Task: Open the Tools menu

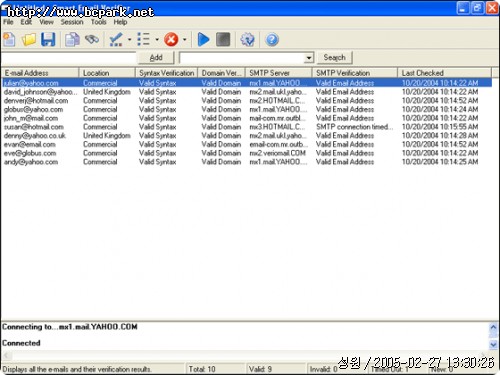Action: (x=99, y=22)
